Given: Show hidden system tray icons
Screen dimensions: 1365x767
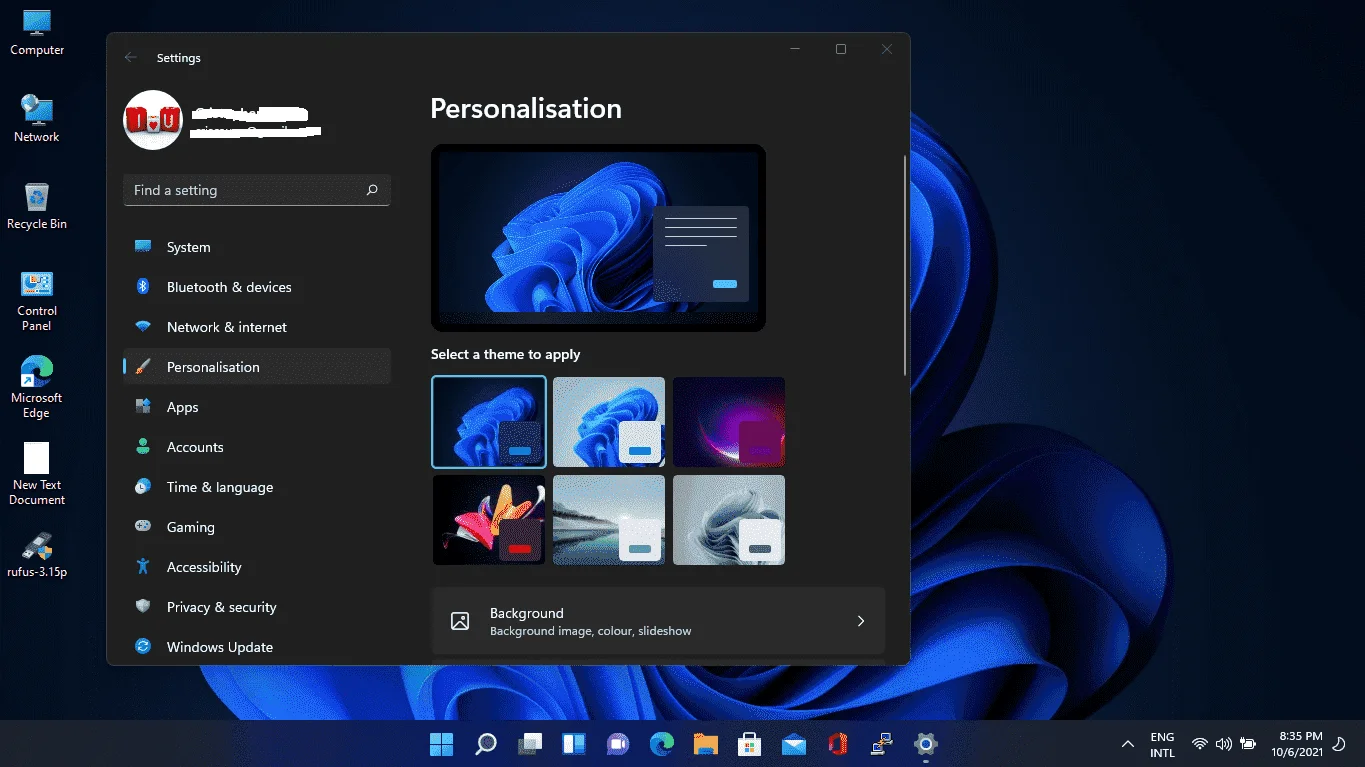Looking at the screenshot, I should (1128, 744).
